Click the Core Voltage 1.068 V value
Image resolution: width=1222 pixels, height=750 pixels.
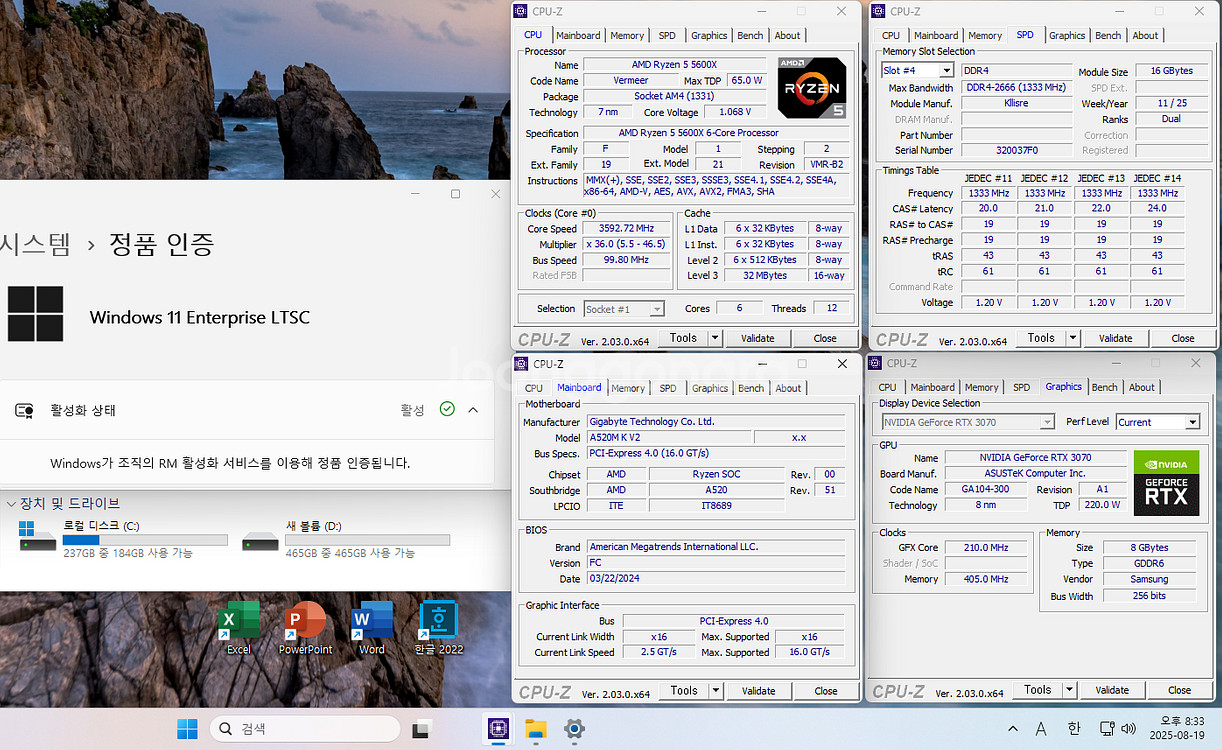[x=735, y=112]
